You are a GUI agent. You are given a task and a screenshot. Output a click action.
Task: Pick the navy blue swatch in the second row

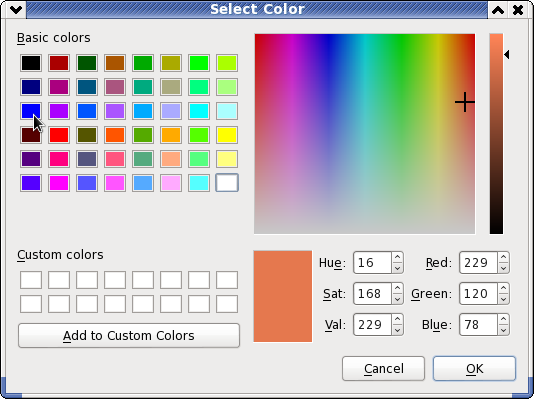click(x=31, y=87)
